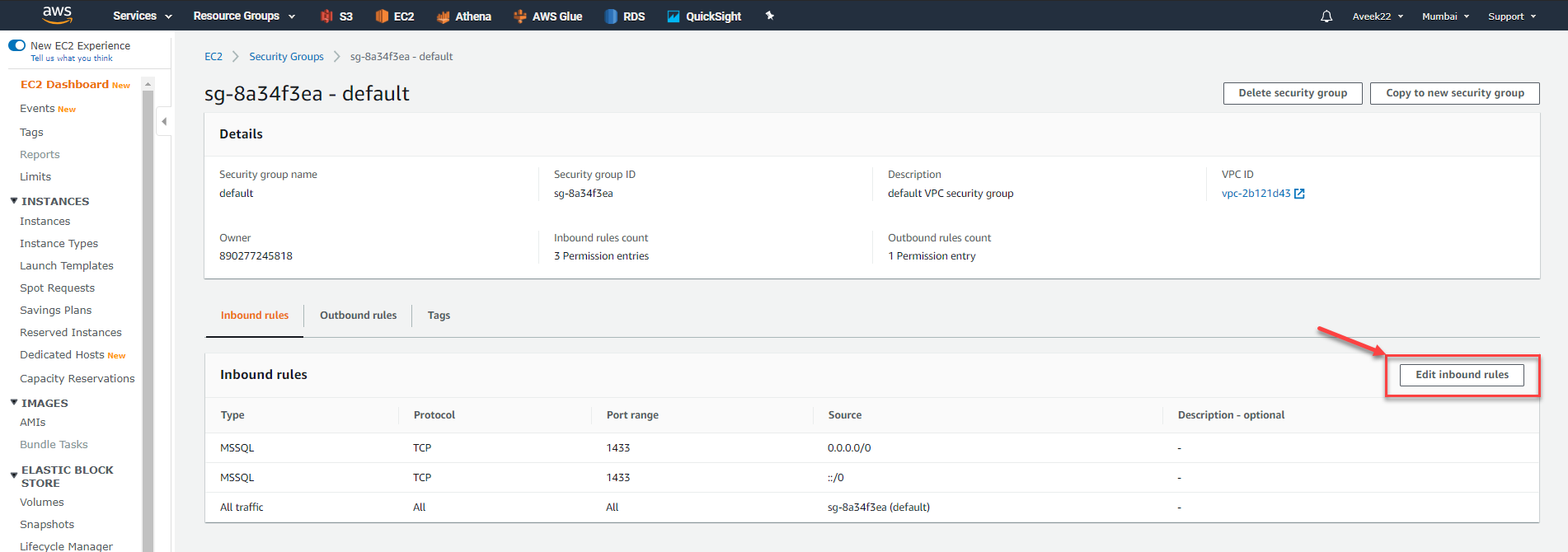
Task: Click Tell us what you think link
Action: pyautogui.click(x=72, y=58)
